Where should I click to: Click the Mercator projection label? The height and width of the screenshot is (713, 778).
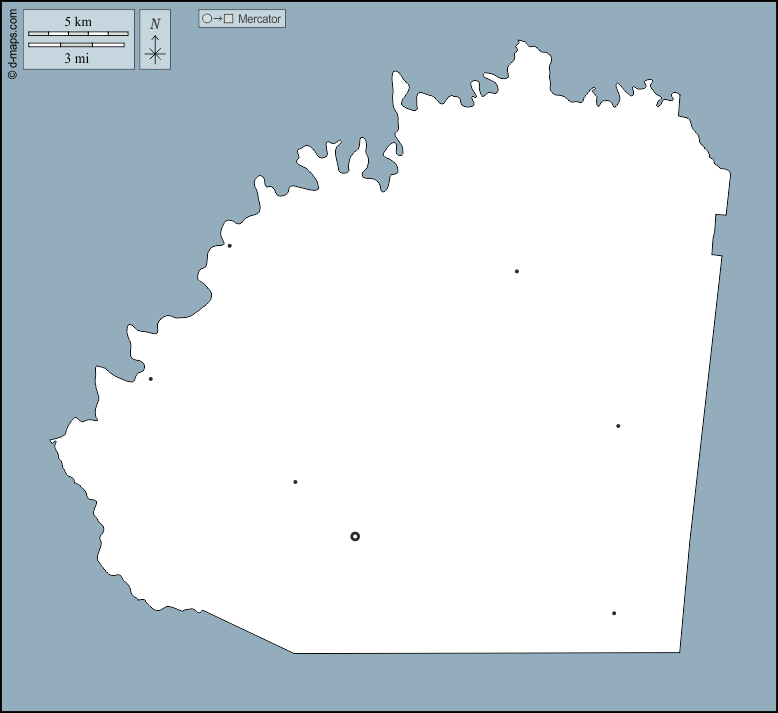coord(259,19)
